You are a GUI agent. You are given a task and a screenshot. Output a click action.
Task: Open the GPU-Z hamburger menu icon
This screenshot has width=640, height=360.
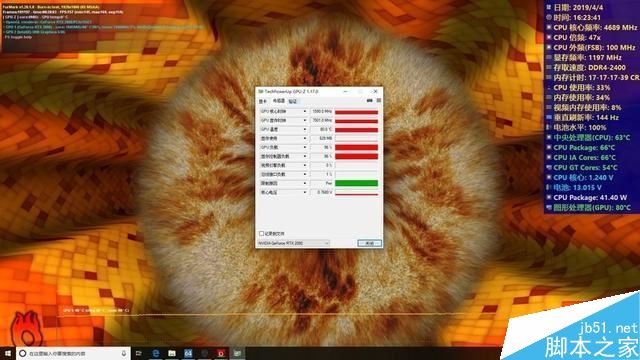[x=379, y=100]
